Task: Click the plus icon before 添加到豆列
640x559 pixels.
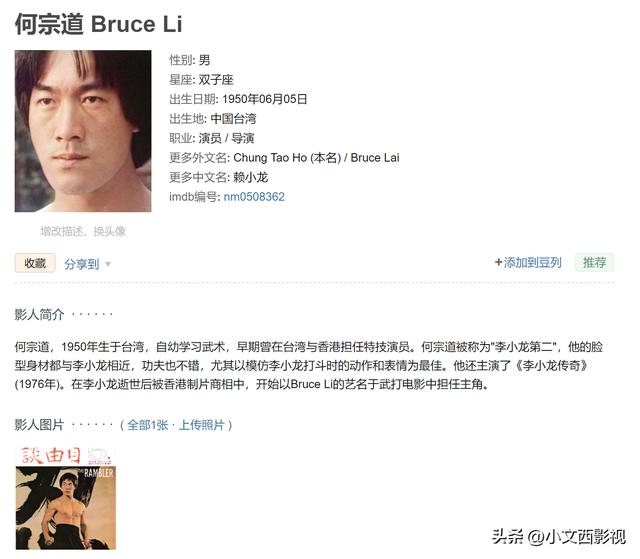Action: [x=498, y=262]
